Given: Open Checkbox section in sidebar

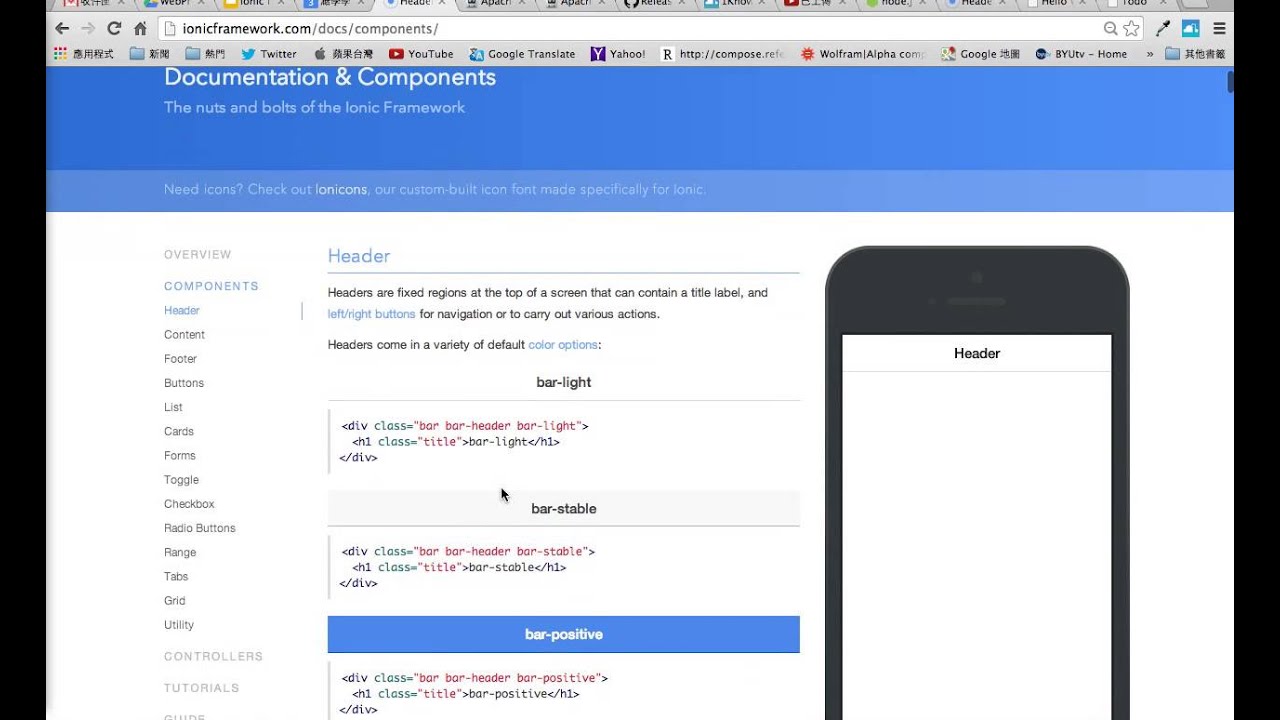Looking at the screenshot, I should pyautogui.click(x=189, y=504).
